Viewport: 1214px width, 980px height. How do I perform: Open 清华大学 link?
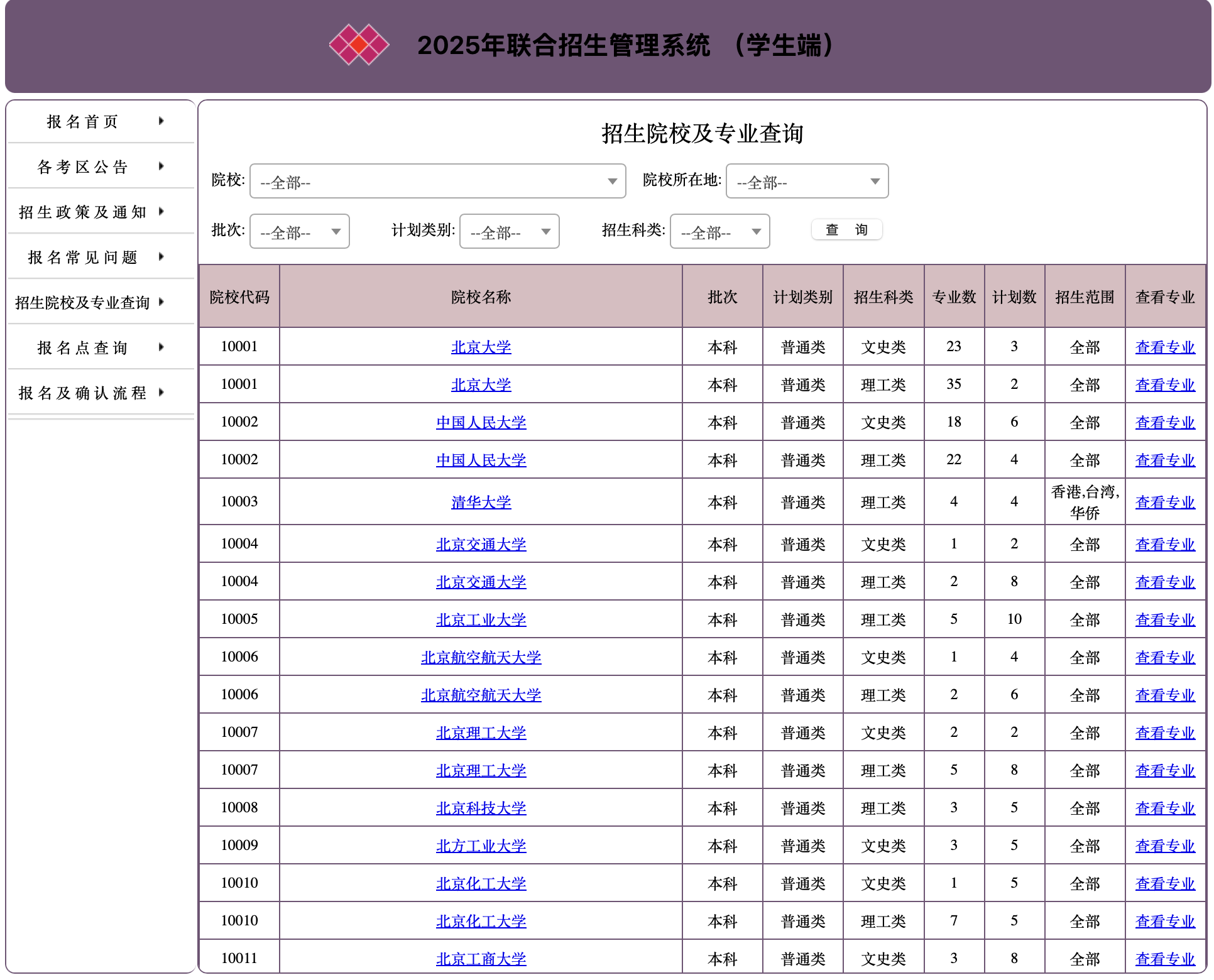click(x=481, y=502)
